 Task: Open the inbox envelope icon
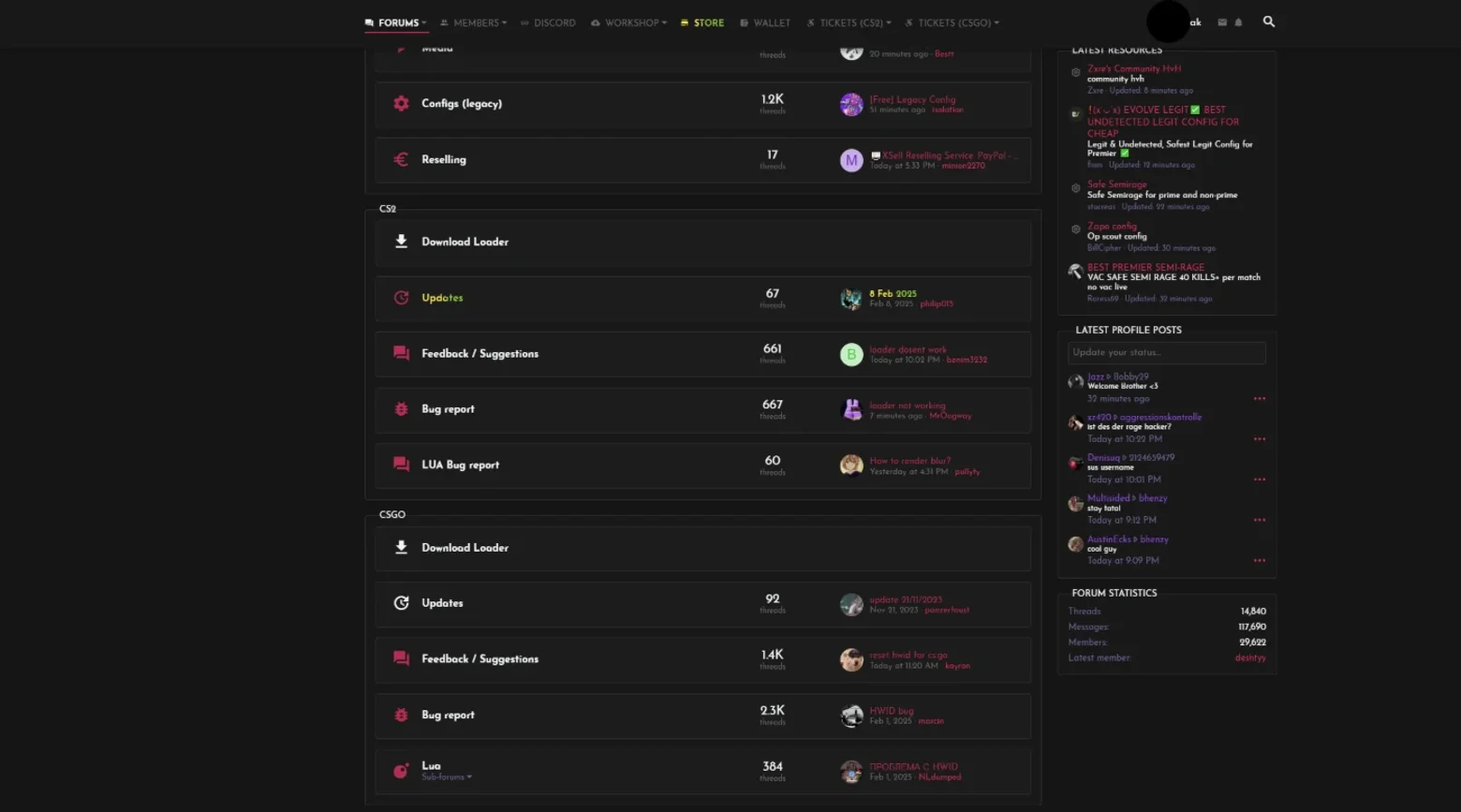click(x=1222, y=22)
